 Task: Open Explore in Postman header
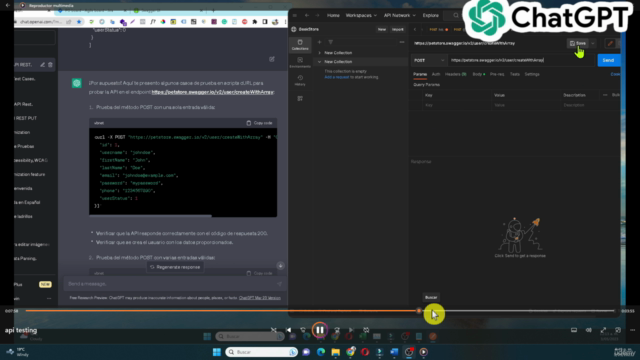tap(431, 16)
